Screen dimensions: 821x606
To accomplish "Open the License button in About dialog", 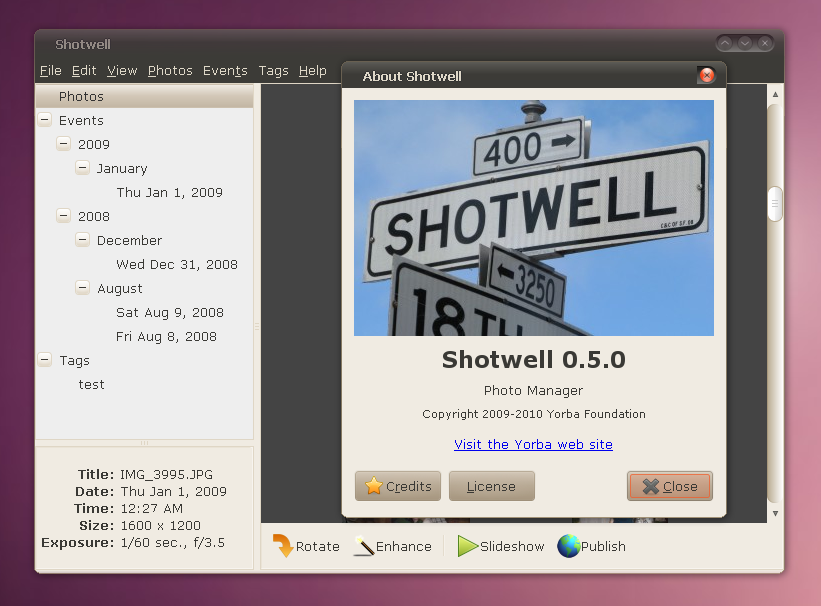I will click(492, 486).
